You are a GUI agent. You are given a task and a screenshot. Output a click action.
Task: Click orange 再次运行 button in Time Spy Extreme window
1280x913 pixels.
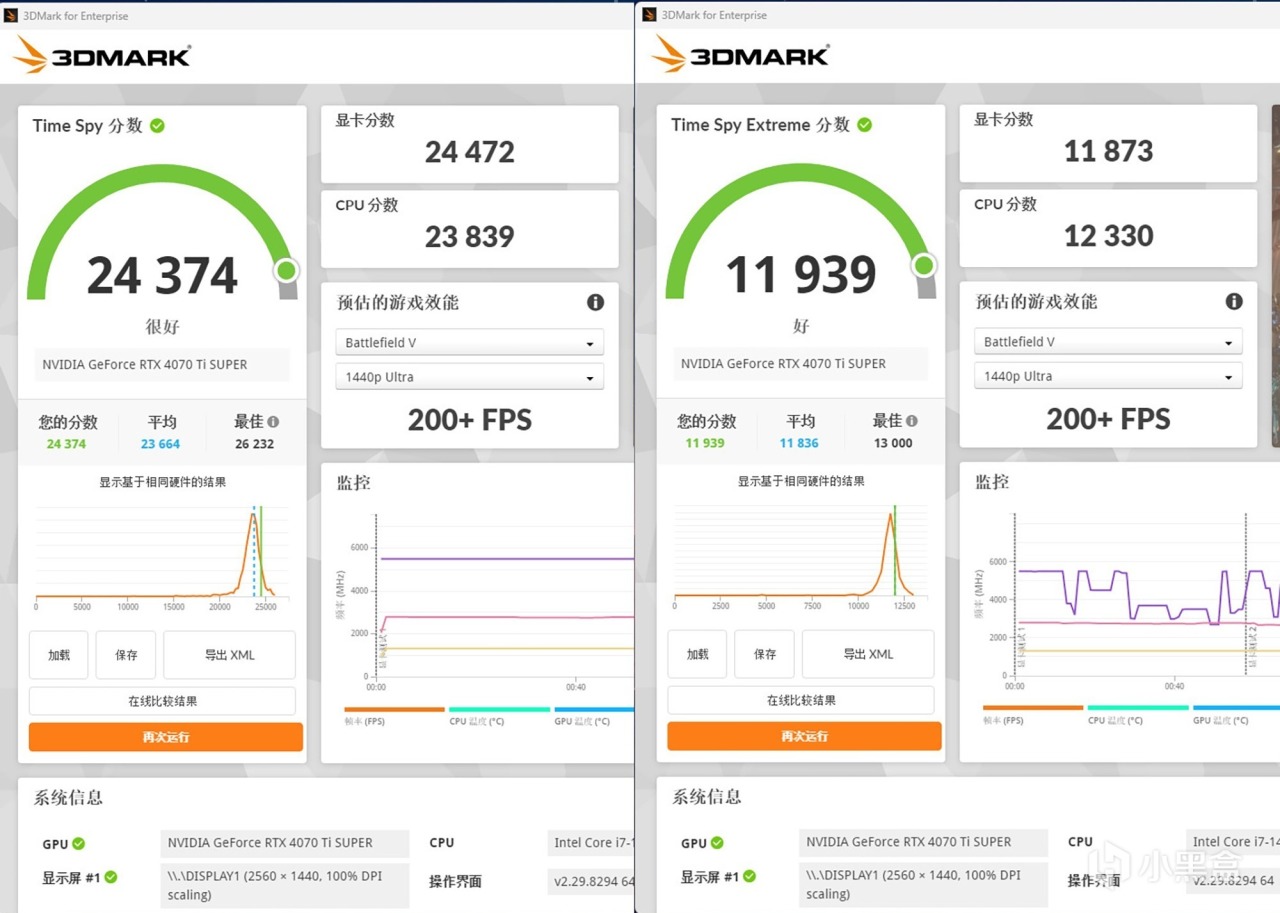(x=804, y=736)
